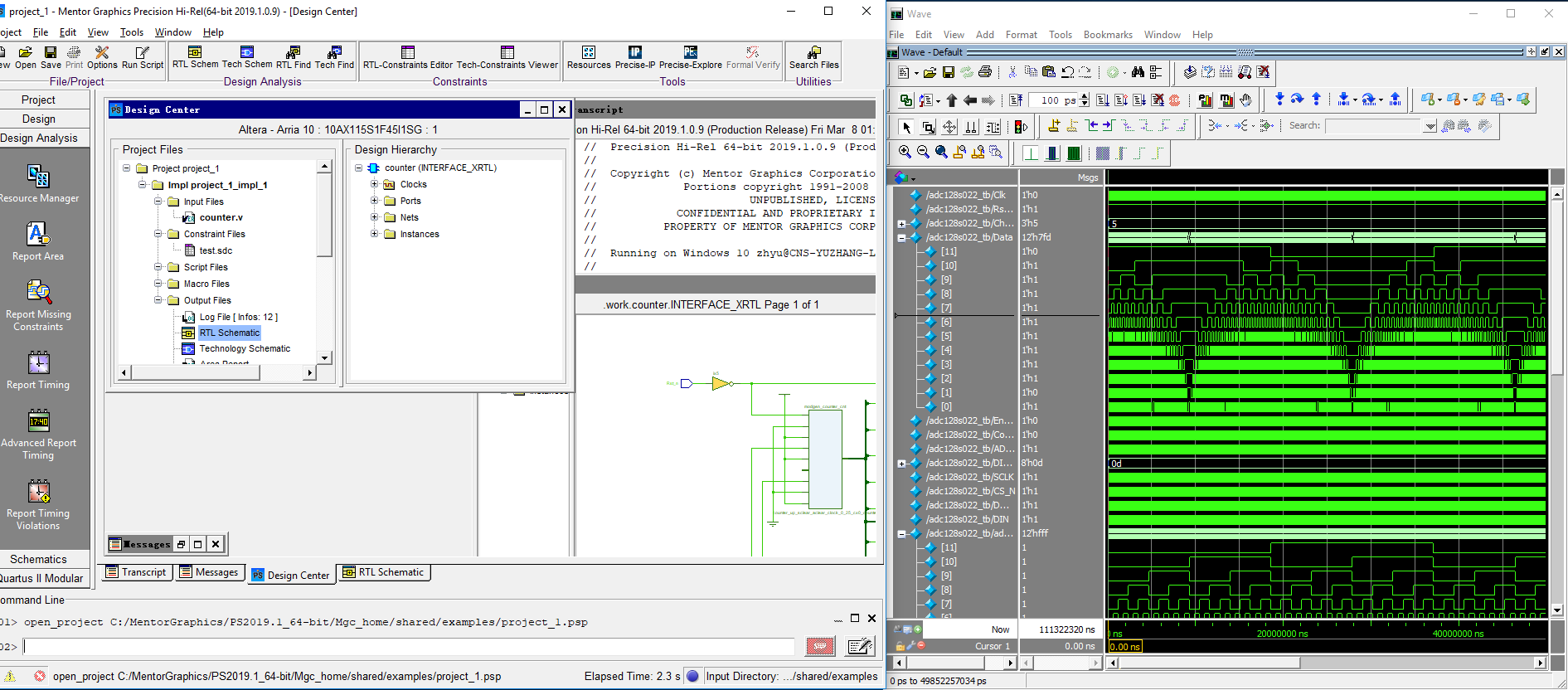Select counter.v in Project Files
Viewport: 1568px width, 690px height.
pyautogui.click(x=221, y=217)
